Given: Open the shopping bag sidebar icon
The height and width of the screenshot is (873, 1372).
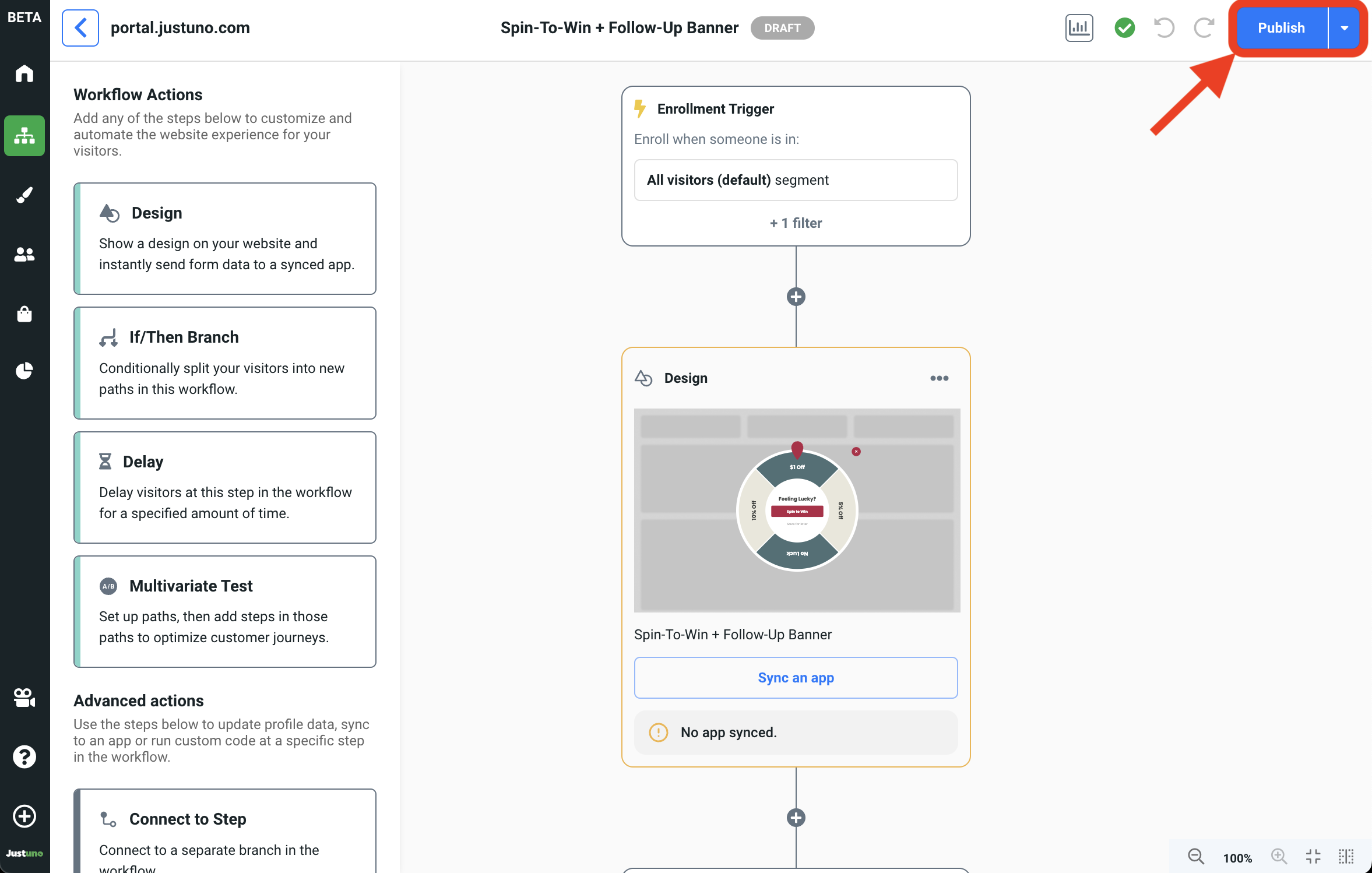Looking at the screenshot, I should tap(24, 314).
